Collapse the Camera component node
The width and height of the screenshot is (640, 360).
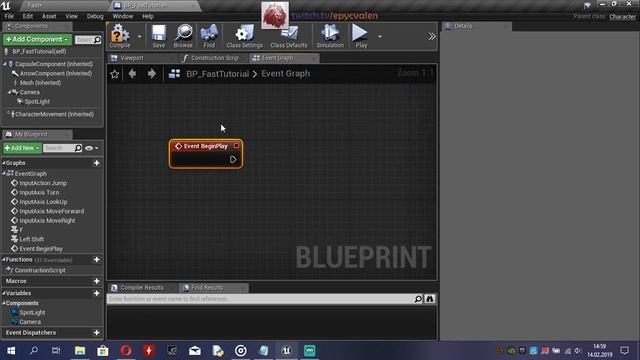9,92
